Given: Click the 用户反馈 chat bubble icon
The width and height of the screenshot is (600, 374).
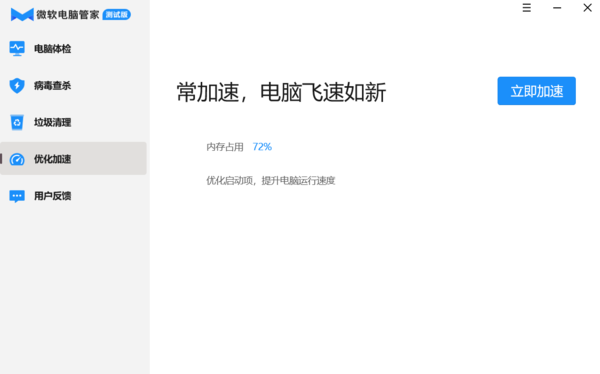Looking at the screenshot, I should coord(17,196).
